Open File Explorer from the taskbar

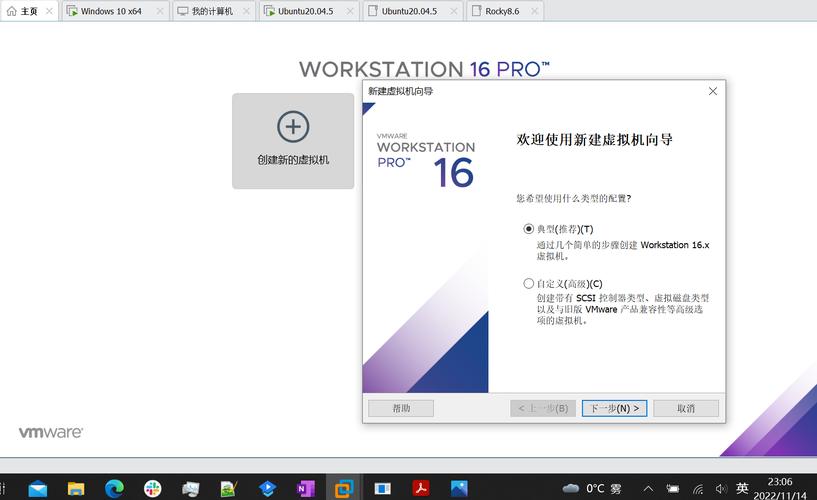(76, 489)
